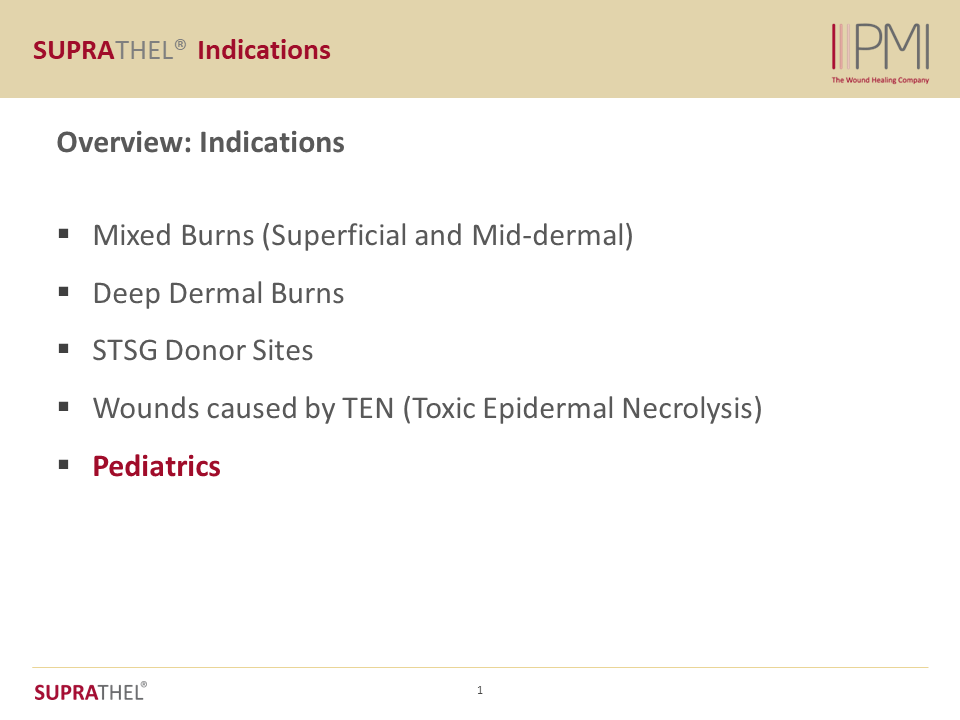Select the STSG Donor Sites line

pyautogui.click(x=203, y=351)
